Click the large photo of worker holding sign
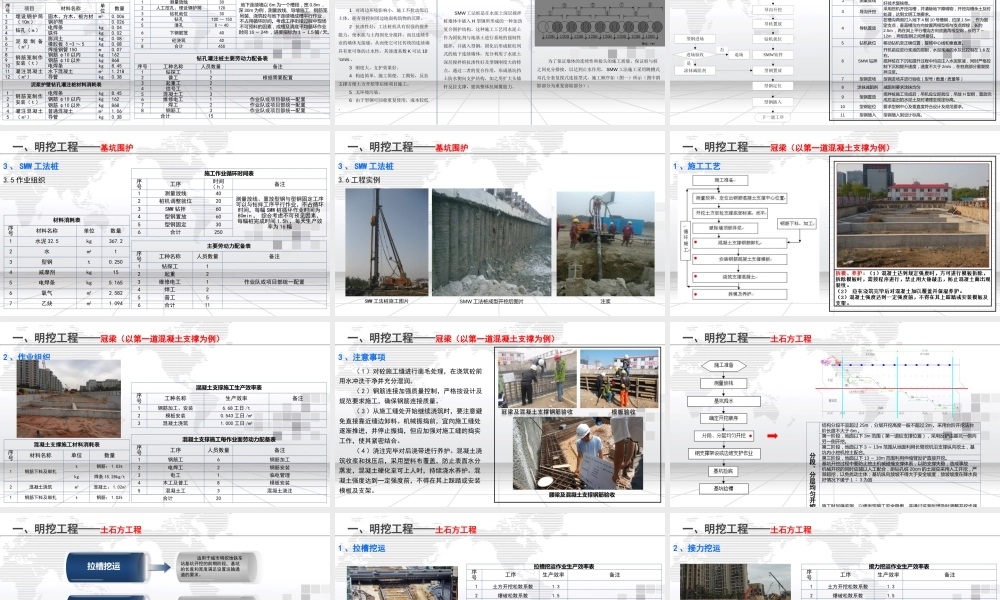 pyautogui.click(x=577, y=453)
